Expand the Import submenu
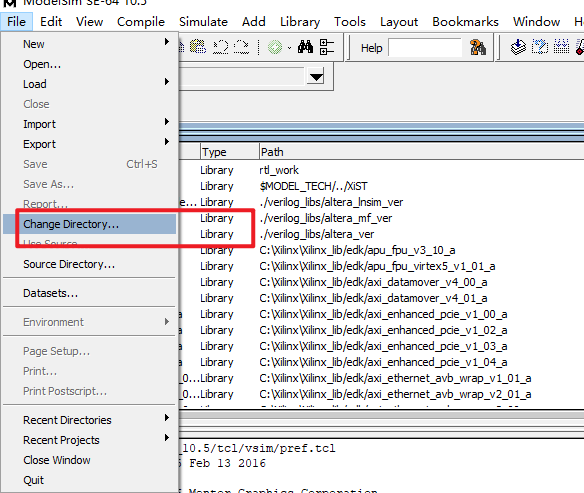 click(89, 124)
